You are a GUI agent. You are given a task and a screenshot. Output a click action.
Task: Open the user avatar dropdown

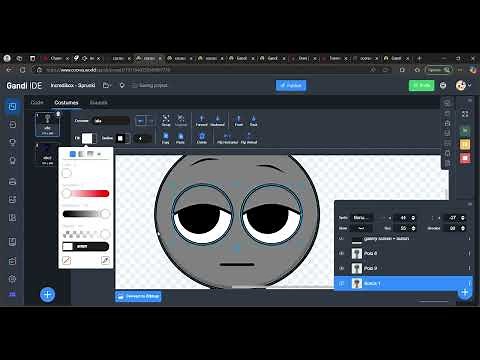pos(463,85)
